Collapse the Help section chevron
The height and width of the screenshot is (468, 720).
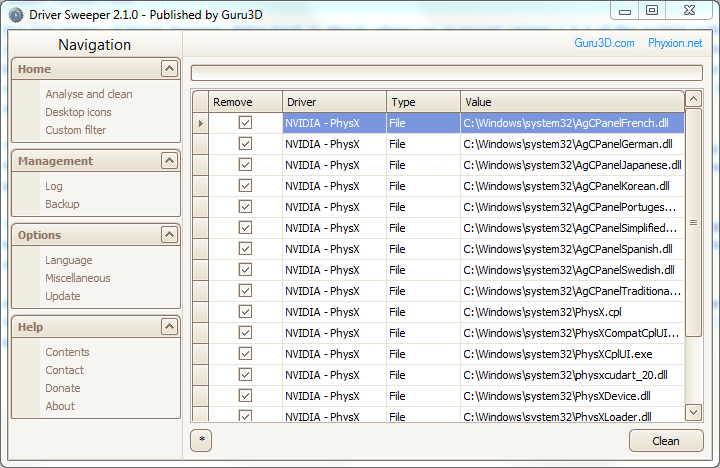pyautogui.click(x=169, y=327)
